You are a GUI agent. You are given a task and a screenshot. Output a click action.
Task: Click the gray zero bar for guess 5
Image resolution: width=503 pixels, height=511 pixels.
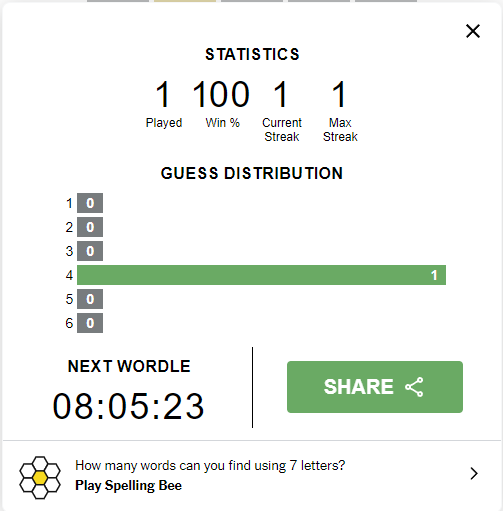click(x=90, y=299)
